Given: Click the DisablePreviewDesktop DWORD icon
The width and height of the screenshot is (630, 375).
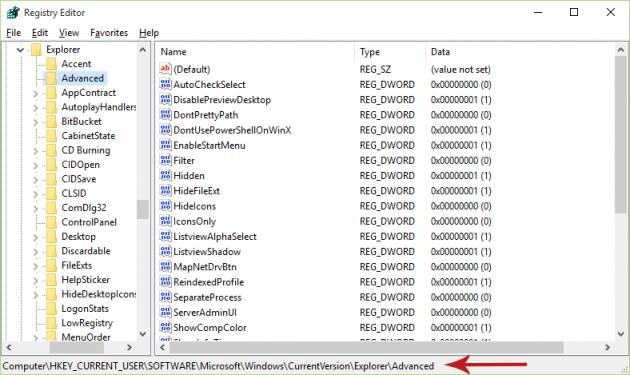Looking at the screenshot, I should pos(165,99).
